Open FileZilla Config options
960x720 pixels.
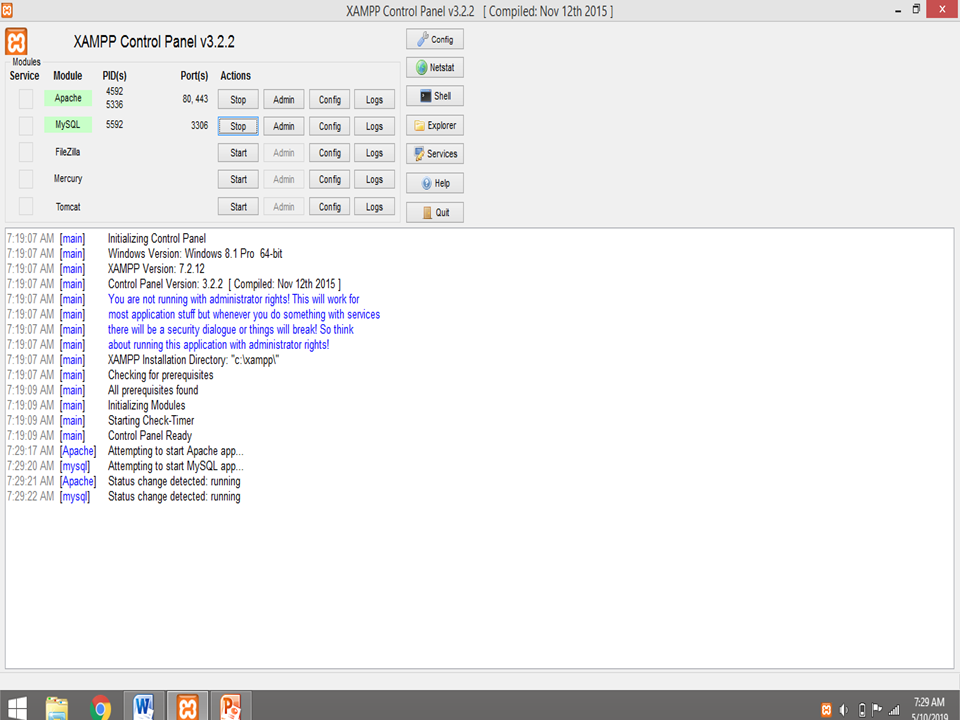coord(329,152)
